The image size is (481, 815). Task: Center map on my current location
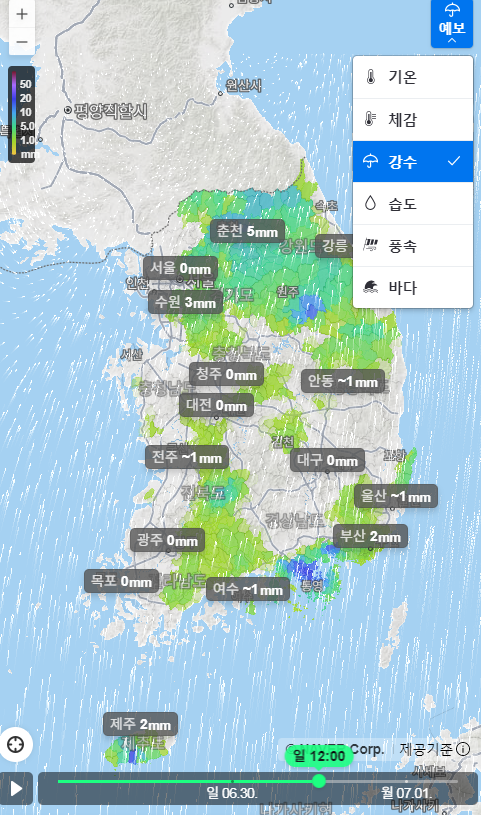coord(16,744)
